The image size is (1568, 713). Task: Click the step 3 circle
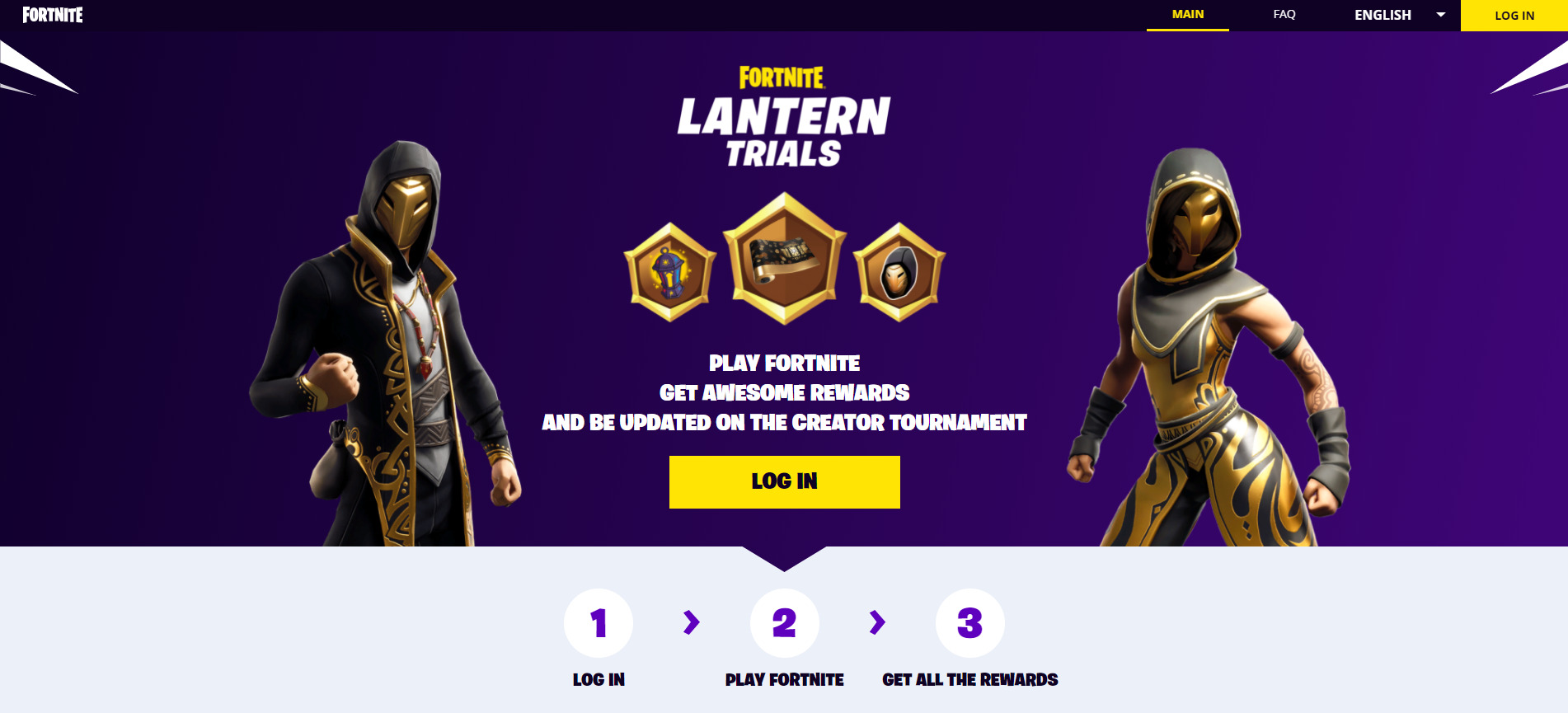(x=970, y=623)
